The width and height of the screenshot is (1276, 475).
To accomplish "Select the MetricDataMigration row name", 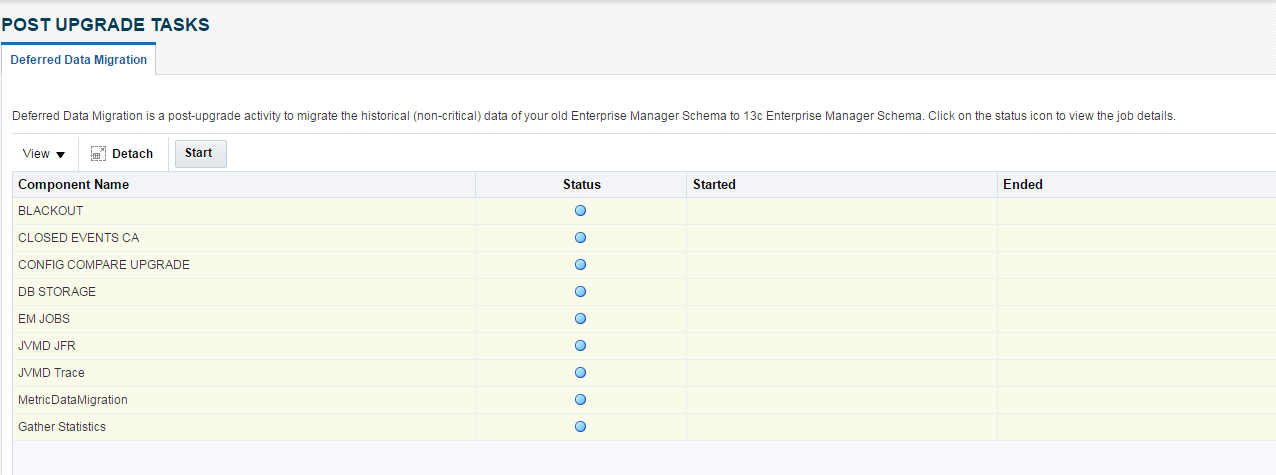I will (72, 400).
